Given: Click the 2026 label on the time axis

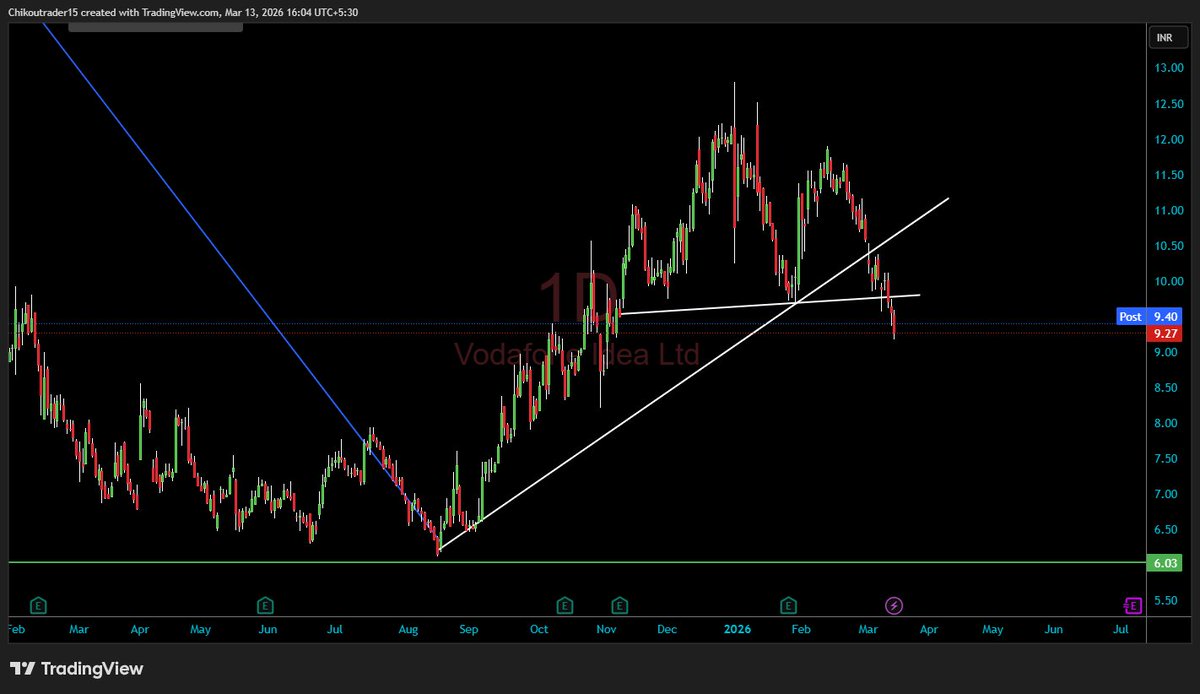Looking at the screenshot, I should pos(737,629).
